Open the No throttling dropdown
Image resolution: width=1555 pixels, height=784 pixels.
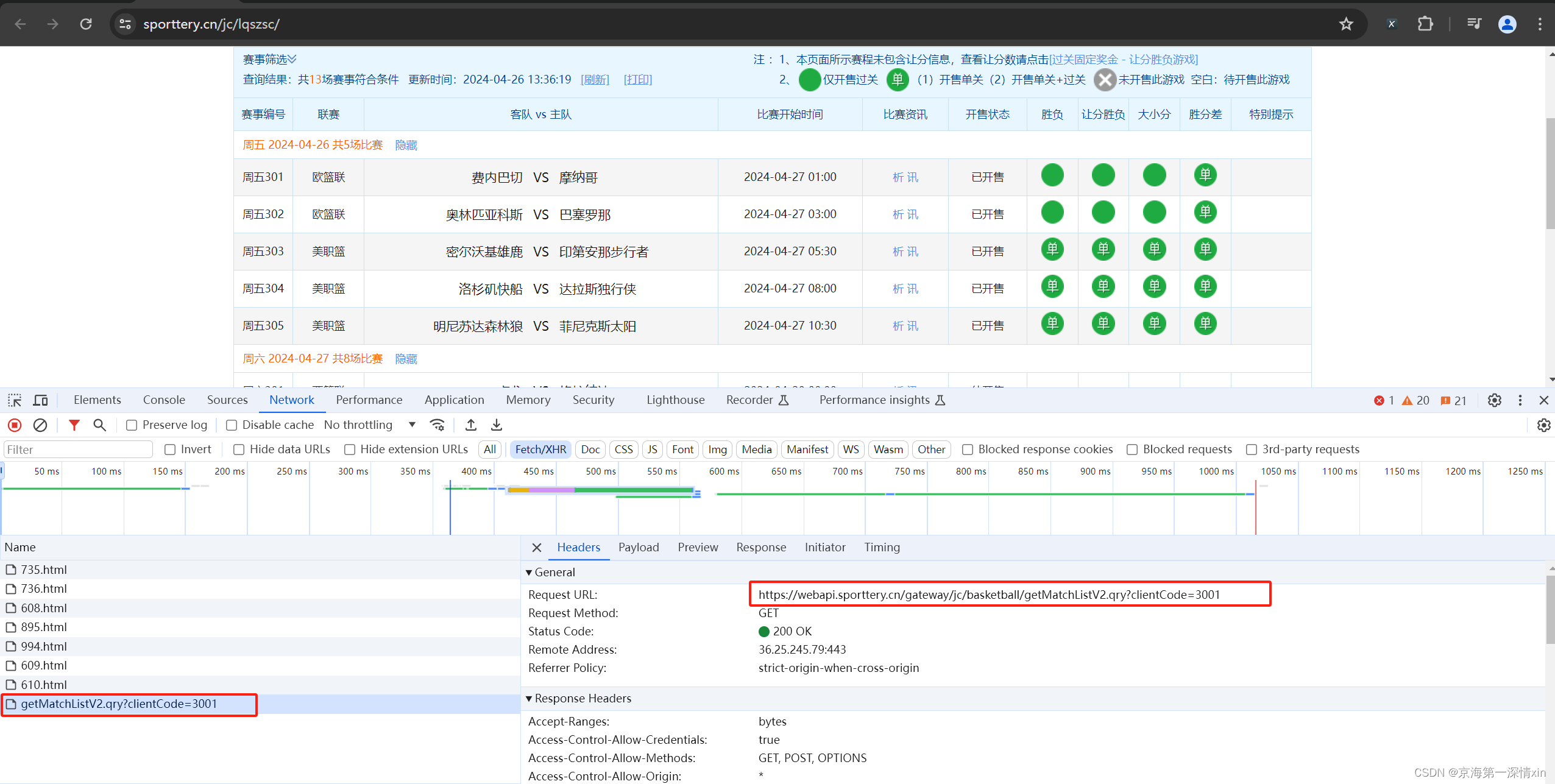(x=370, y=425)
